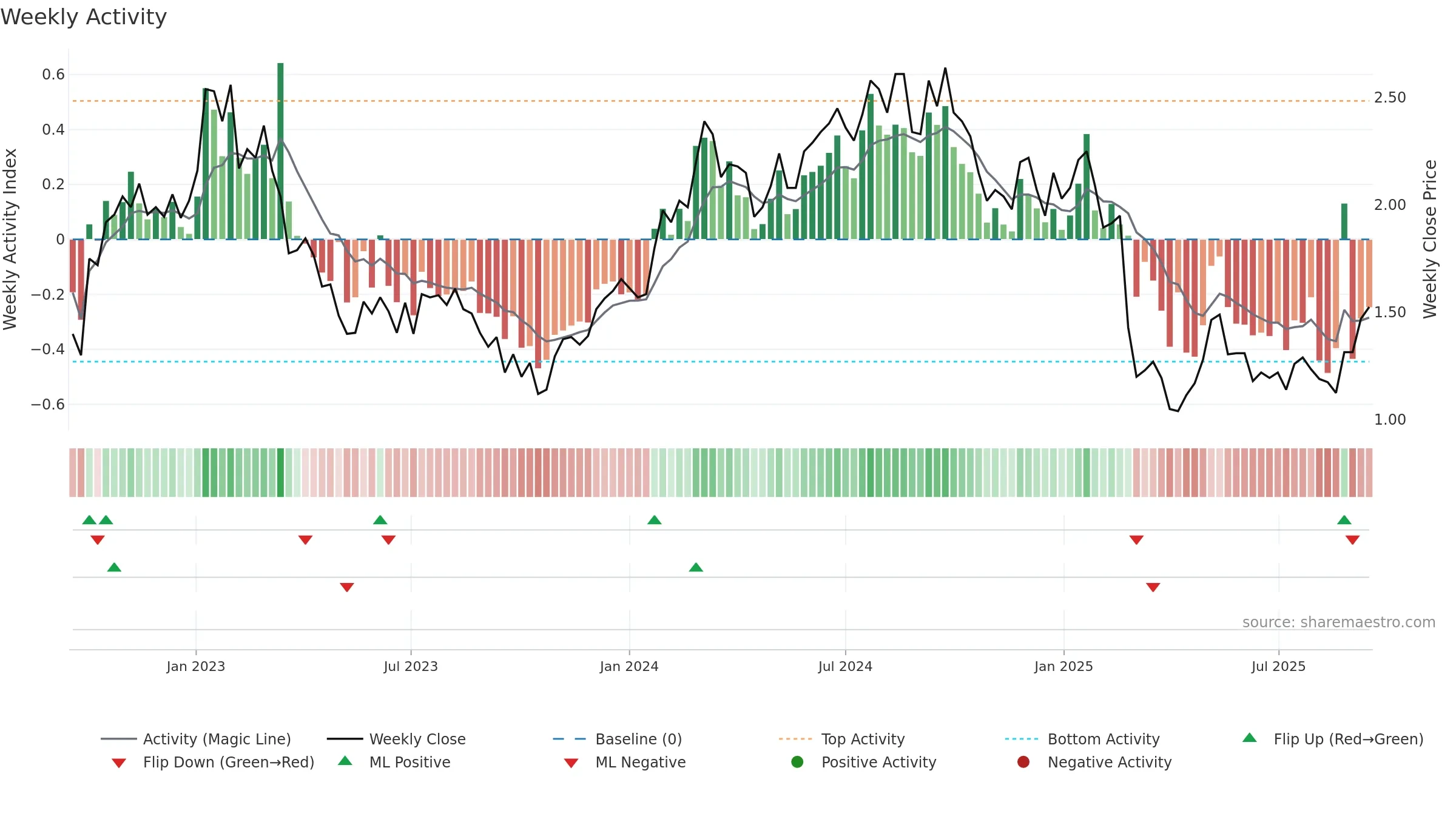Click the 0.6 activity axis label
Image resolution: width=1456 pixels, height=819 pixels.
53,75
